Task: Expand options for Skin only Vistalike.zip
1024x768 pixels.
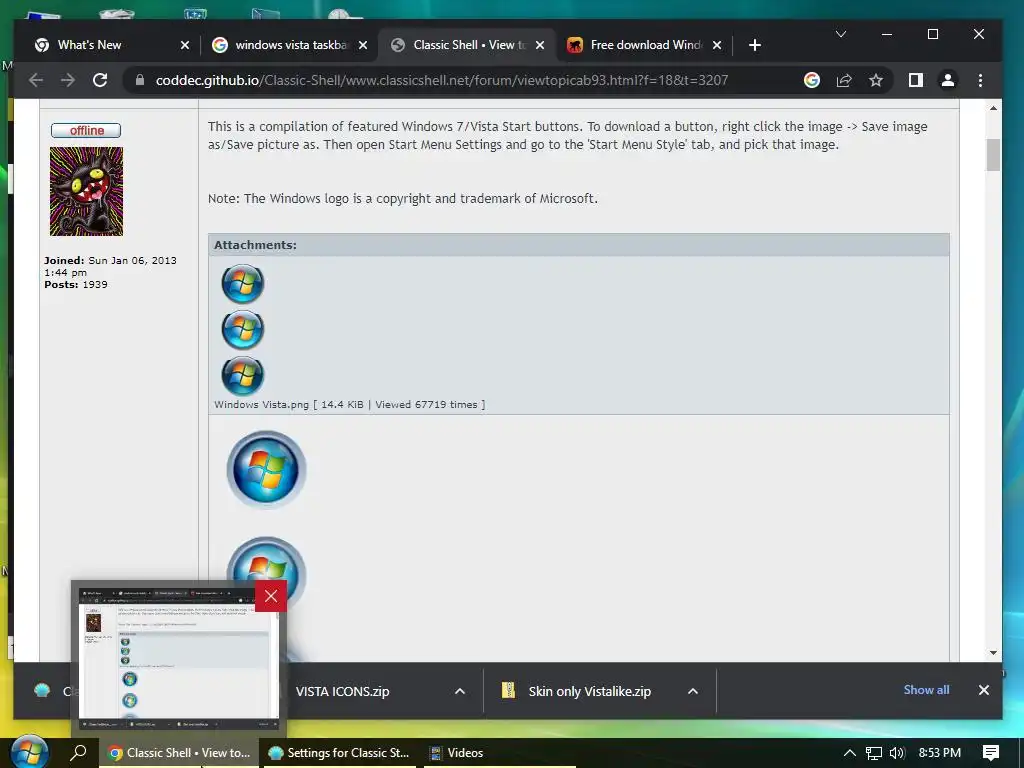Action: [693, 692]
